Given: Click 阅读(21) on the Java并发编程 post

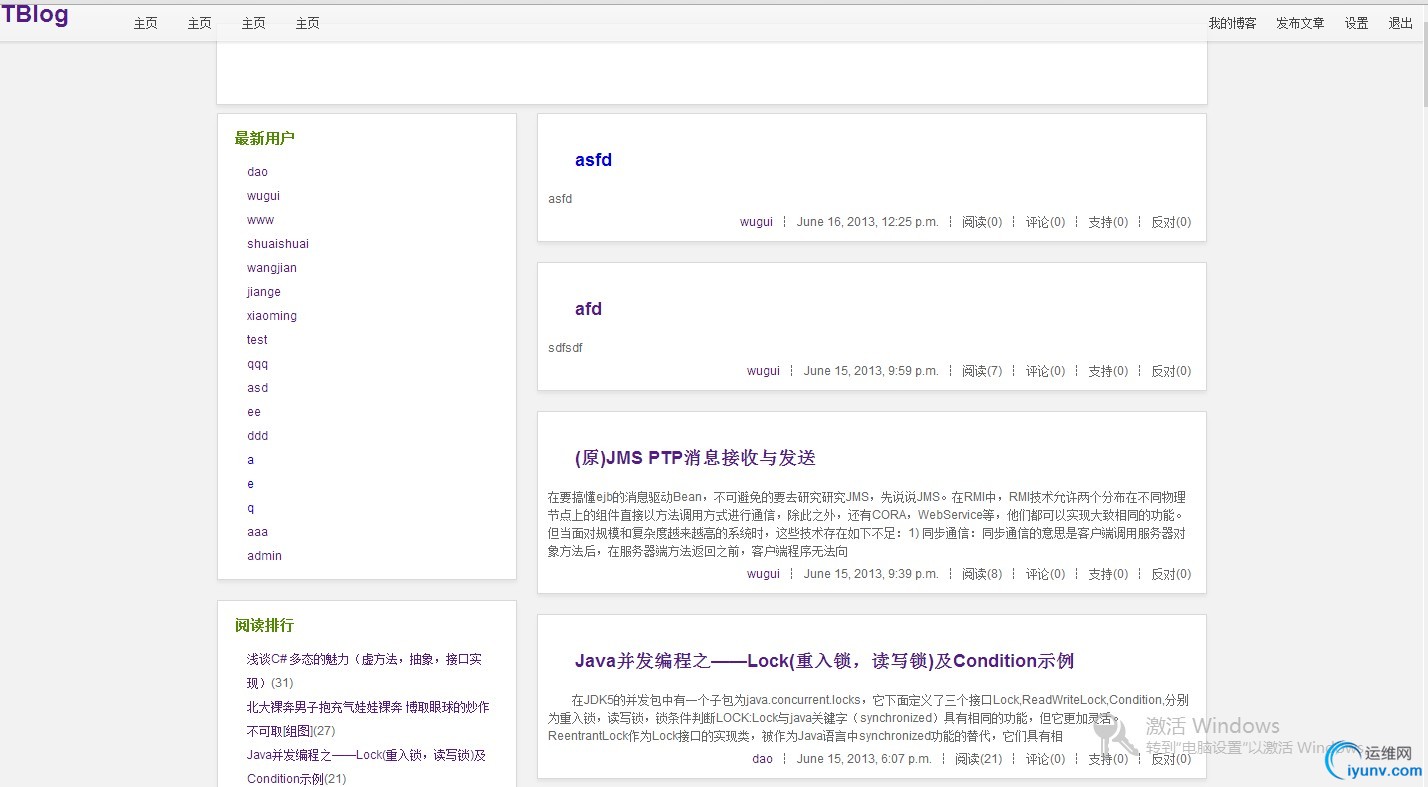Looking at the screenshot, I should (978, 759).
